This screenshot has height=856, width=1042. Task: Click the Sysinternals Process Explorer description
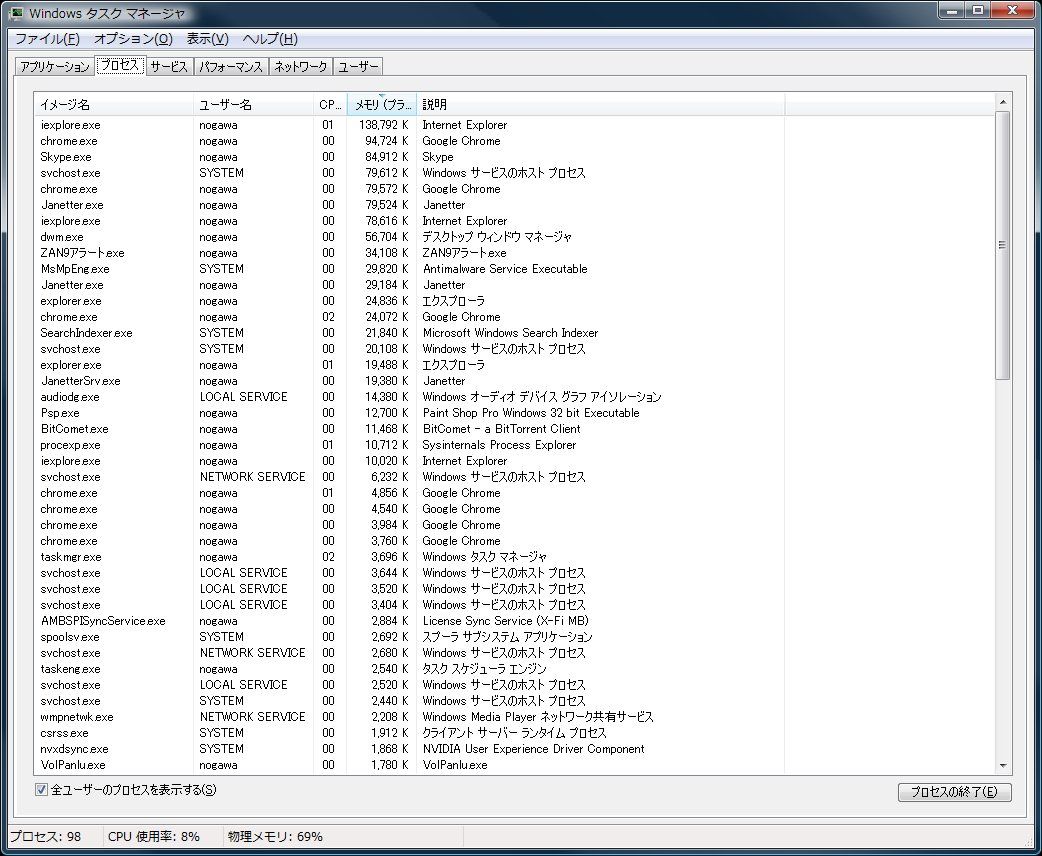499,445
